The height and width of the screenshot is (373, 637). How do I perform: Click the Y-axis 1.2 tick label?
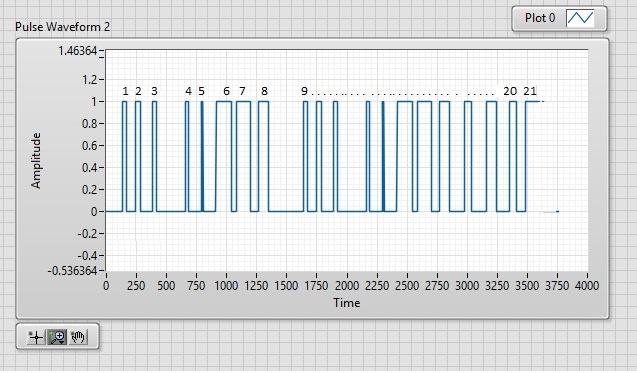point(90,79)
